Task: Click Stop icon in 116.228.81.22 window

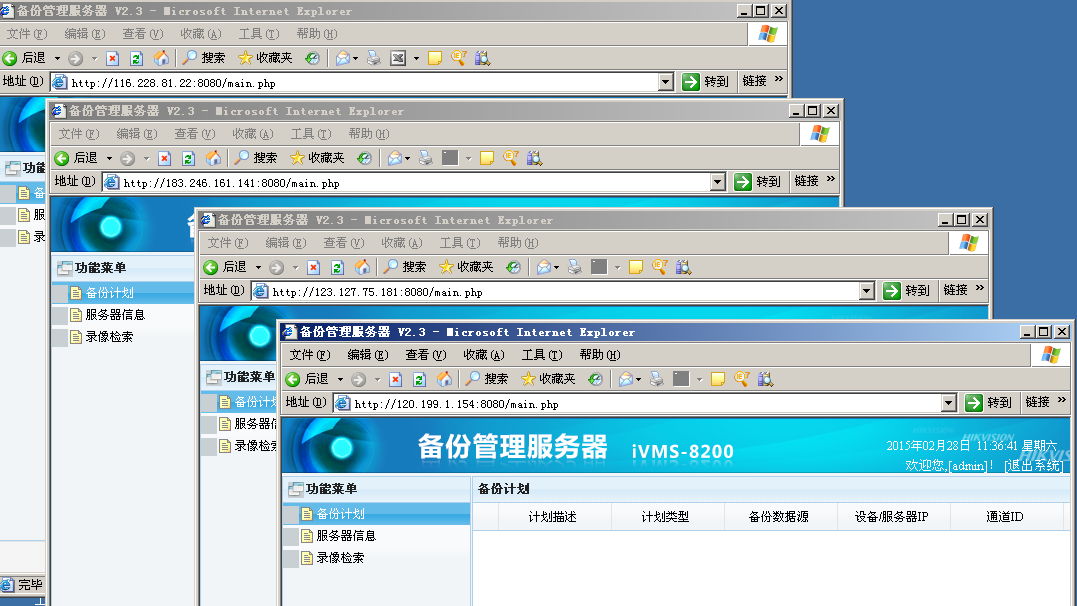Action: [x=113, y=58]
